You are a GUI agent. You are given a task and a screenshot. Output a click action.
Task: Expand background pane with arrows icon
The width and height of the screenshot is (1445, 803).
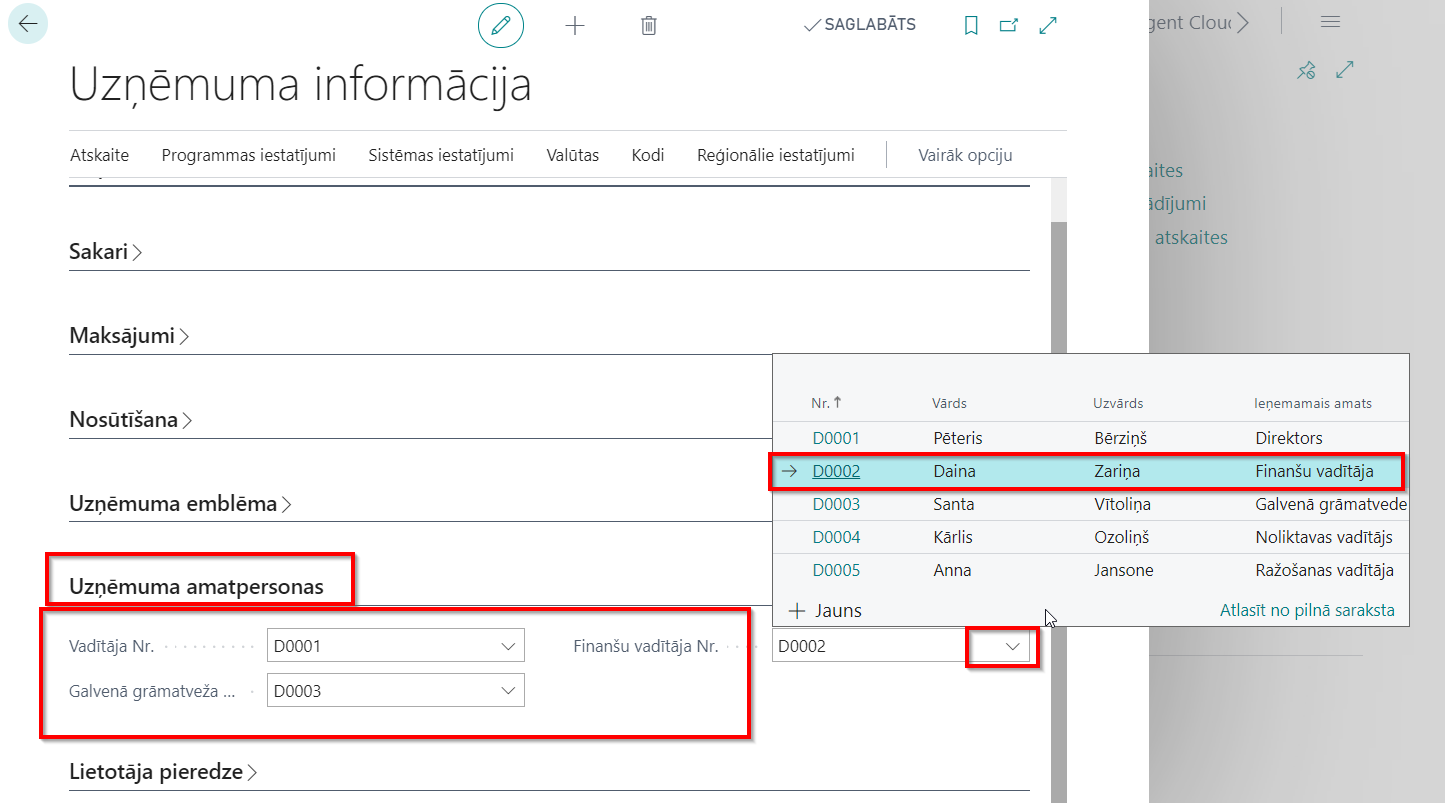tap(1345, 70)
